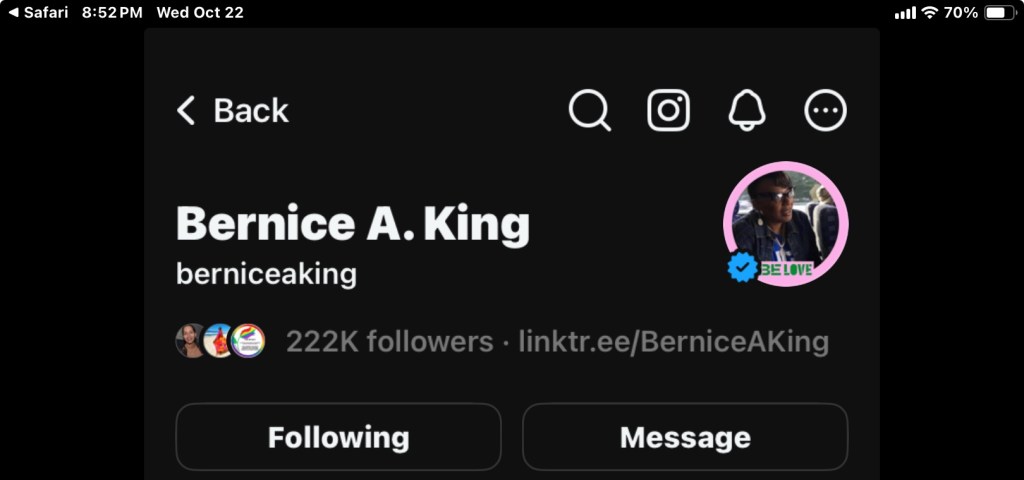Toggle the Following button to unfollow
Screen dimensions: 1024x480
click(x=338, y=437)
